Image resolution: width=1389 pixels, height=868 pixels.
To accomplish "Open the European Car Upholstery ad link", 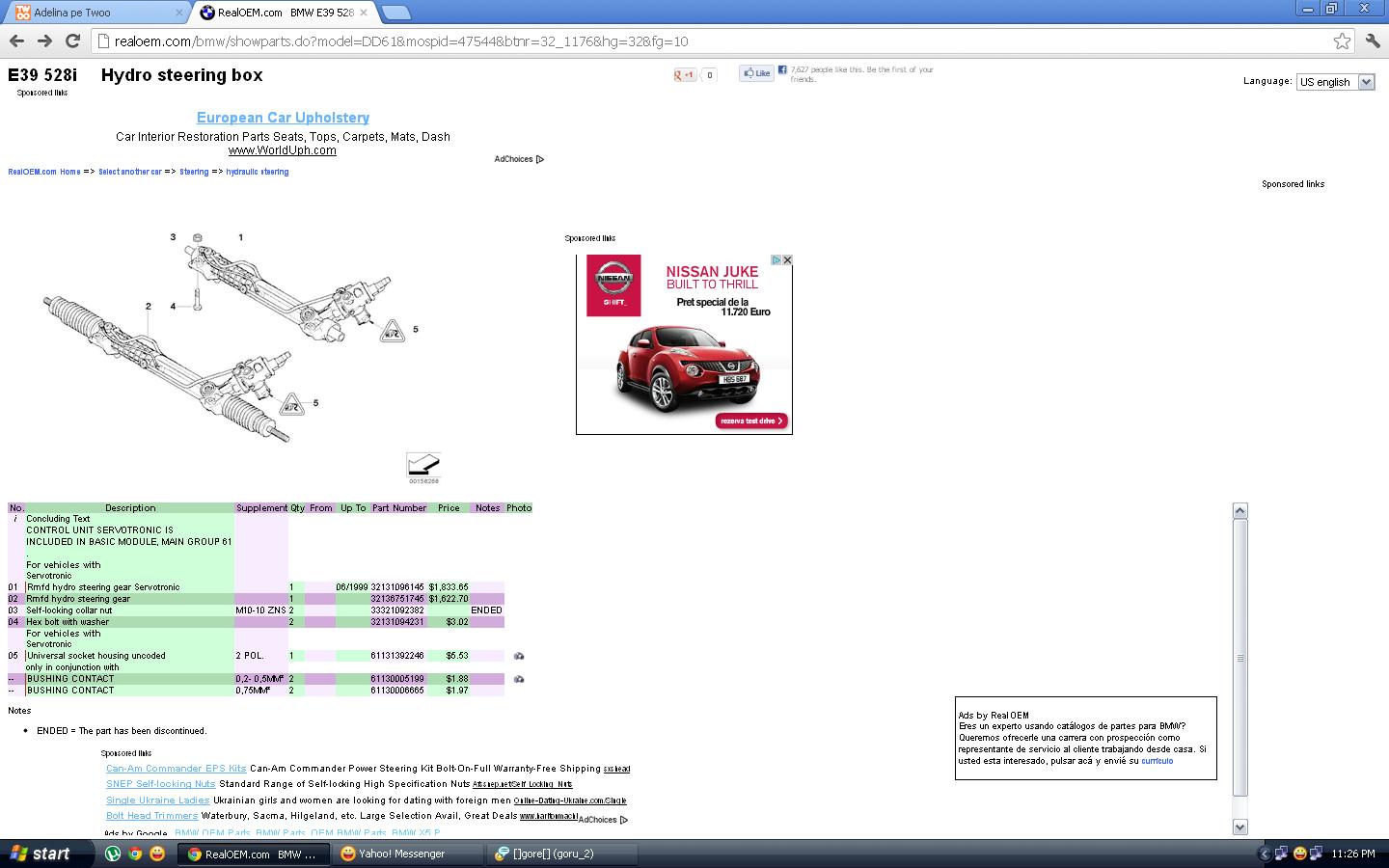I will (283, 118).
